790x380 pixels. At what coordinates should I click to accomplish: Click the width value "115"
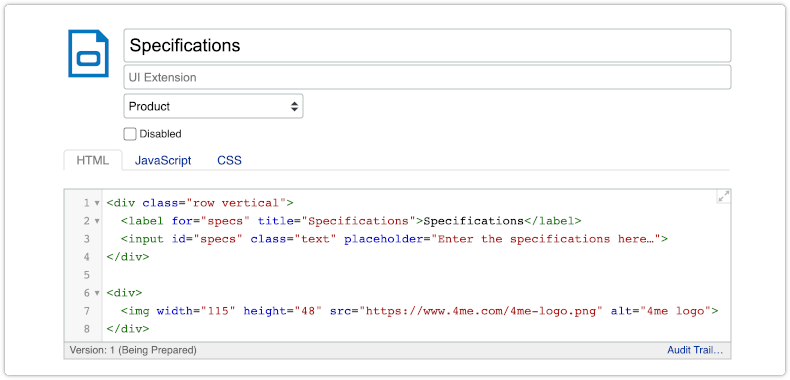[218, 311]
